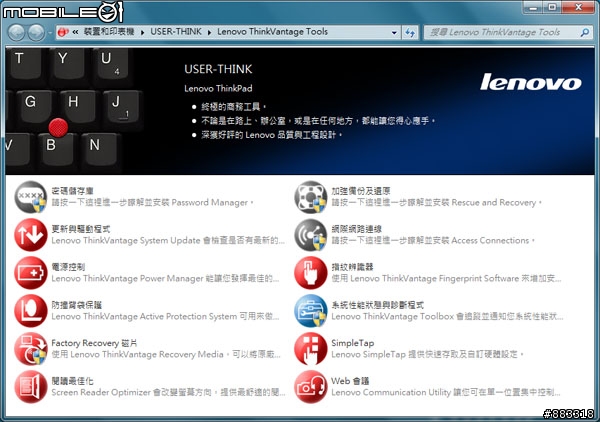Expand the USER-THINK breadcrumb arrow

pos(209,33)
